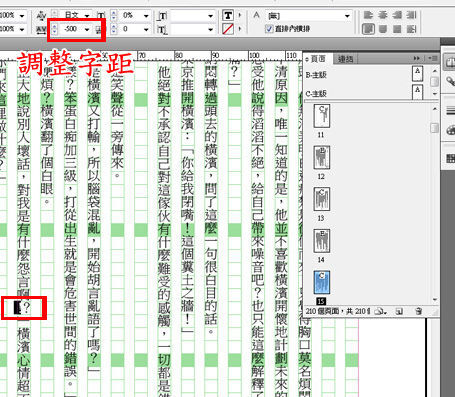This screenshot has width=455, height=397.
Task: Click the -500 tracking value field
Action: (x=71, y=29)
